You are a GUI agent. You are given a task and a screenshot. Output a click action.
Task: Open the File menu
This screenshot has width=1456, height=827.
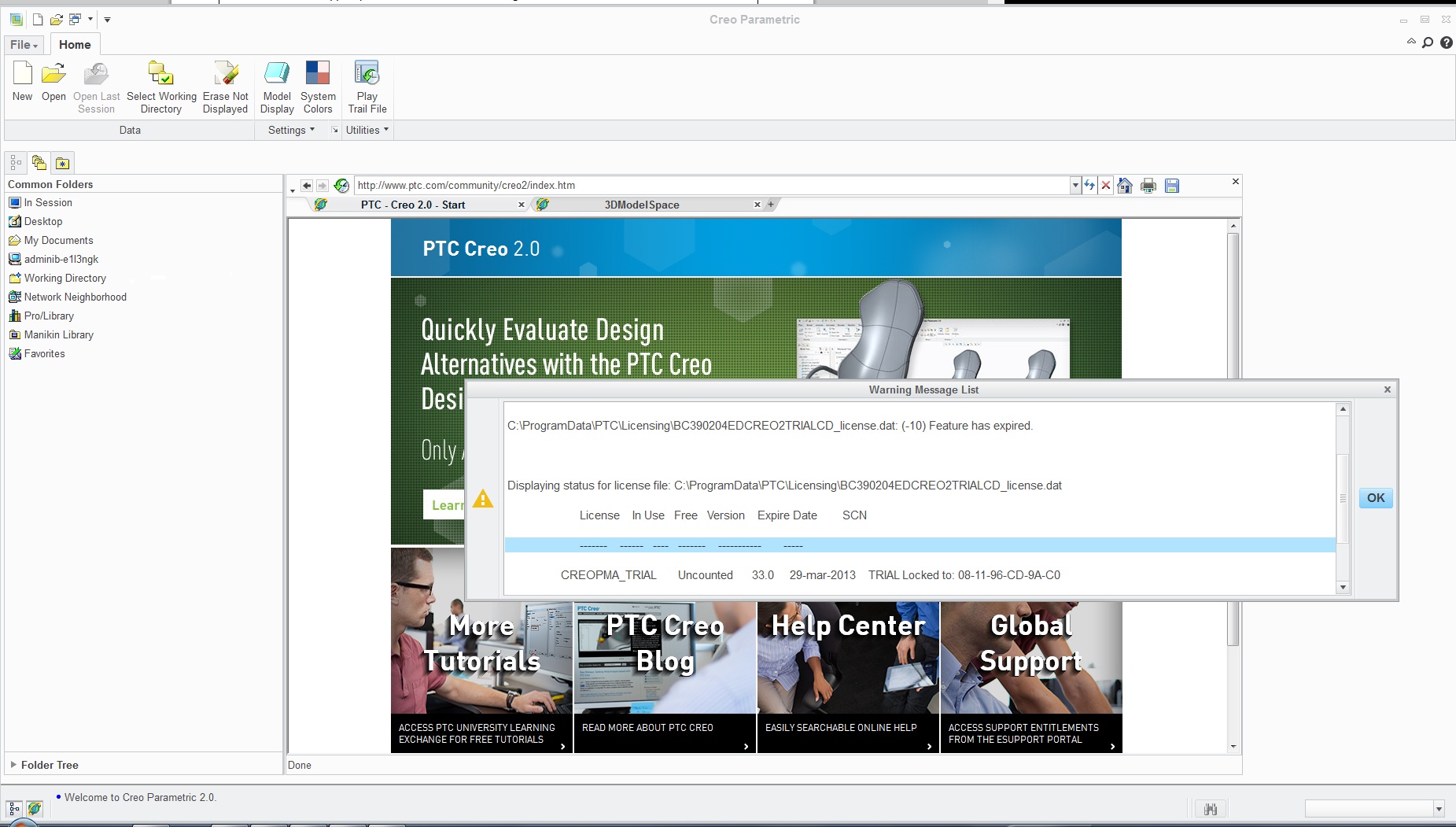coord(24,45)
